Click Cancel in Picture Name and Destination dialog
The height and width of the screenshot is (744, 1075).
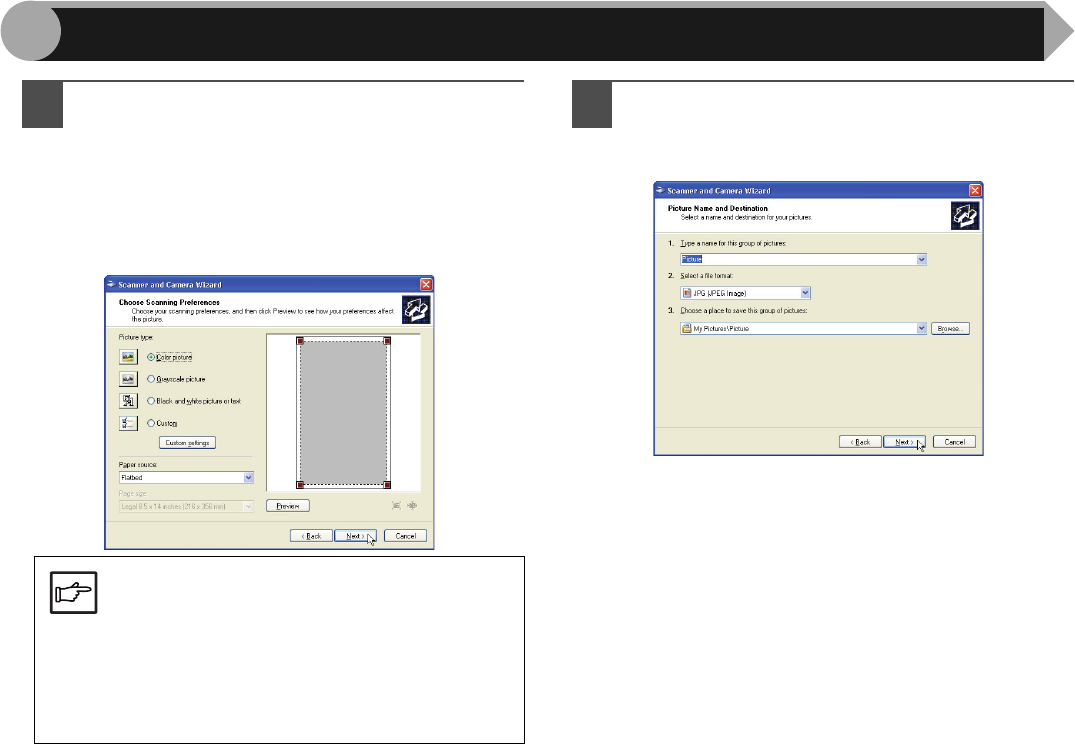tap(954, 442)
